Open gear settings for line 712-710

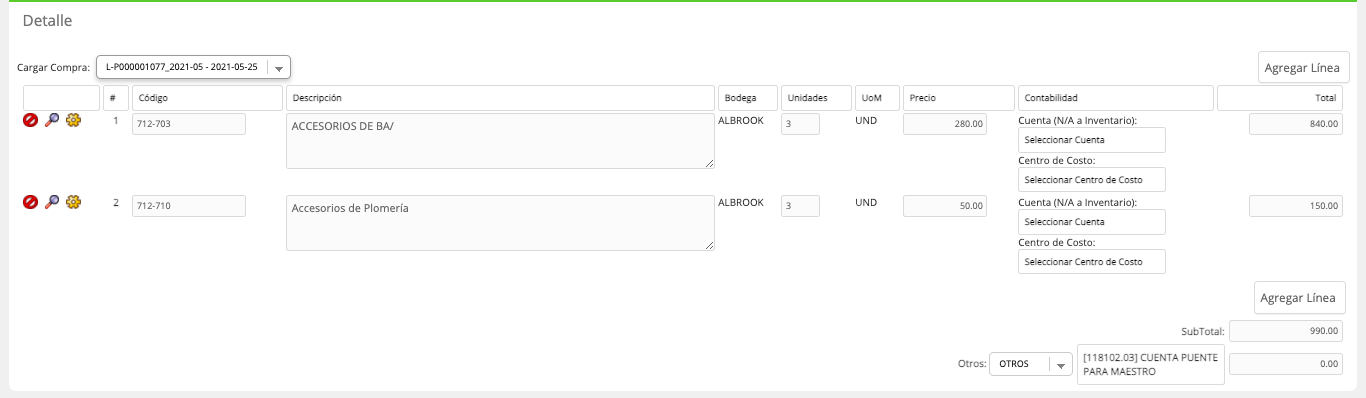click(73, 202)
